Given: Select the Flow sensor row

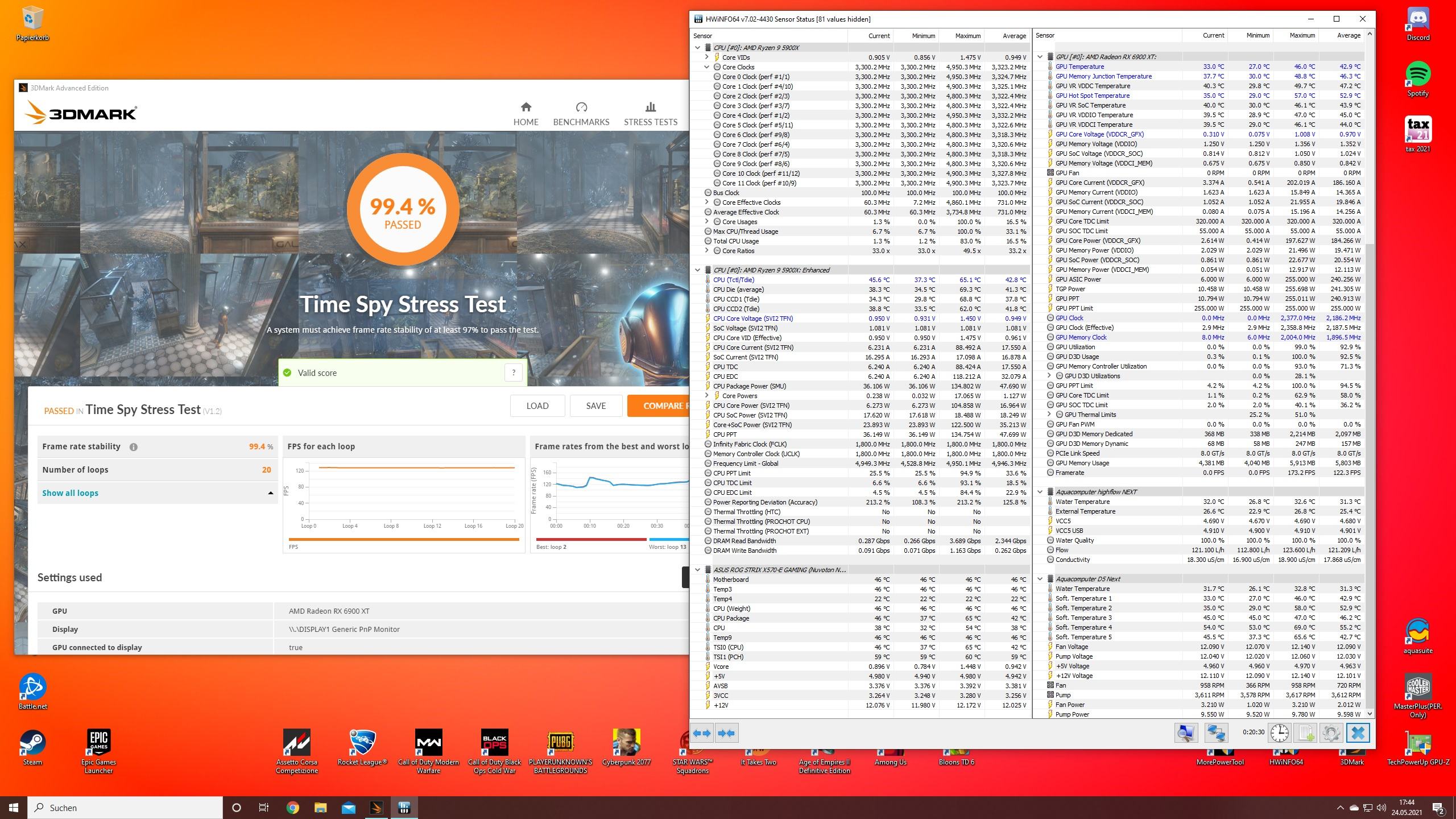Looking at the screenshot, I should pos(1198,550).
